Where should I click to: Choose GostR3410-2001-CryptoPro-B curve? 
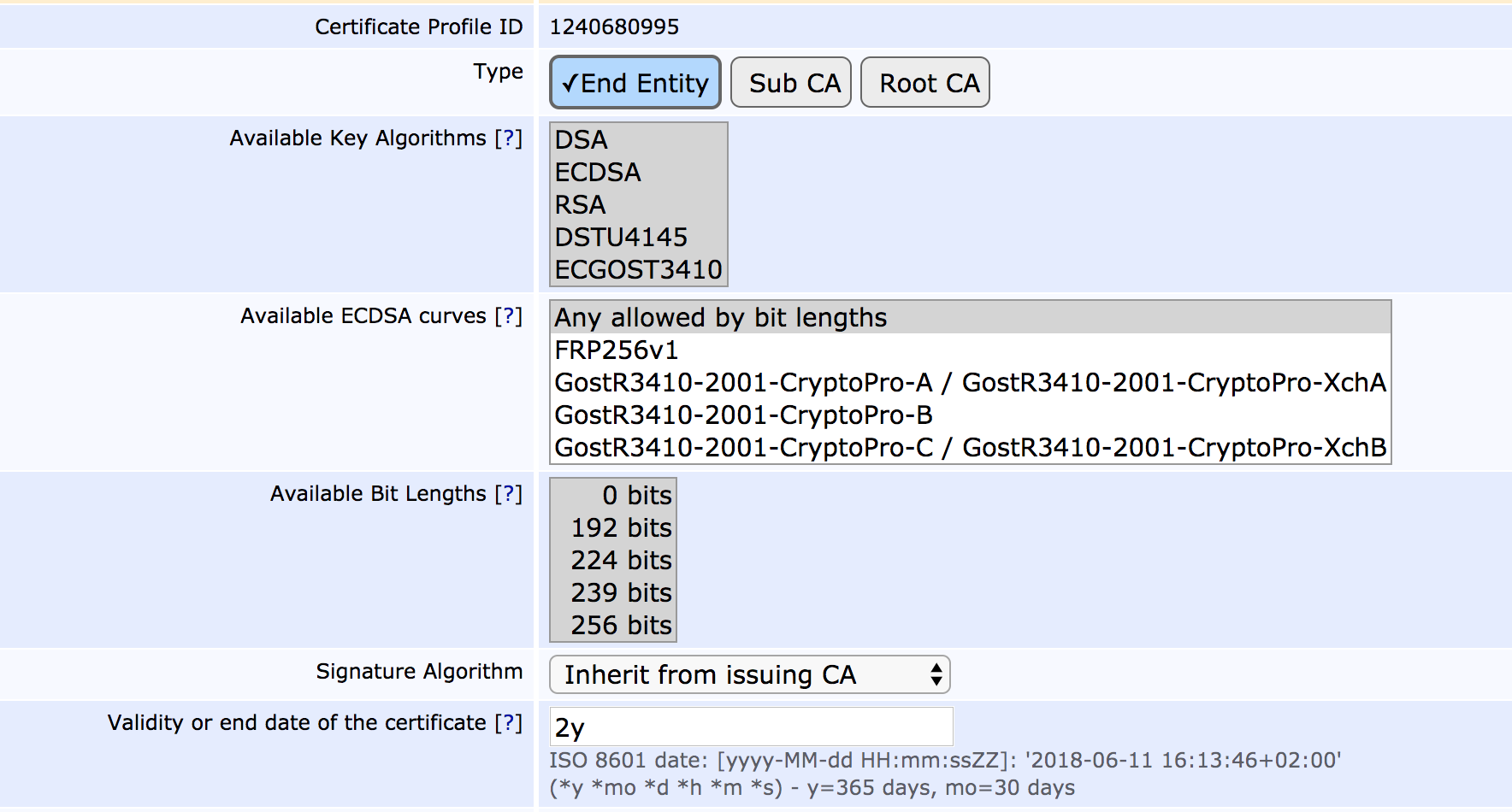point(970,415)
